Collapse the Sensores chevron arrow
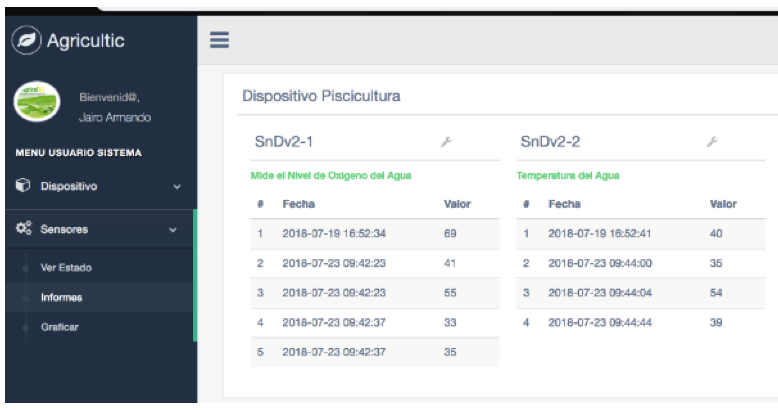 173,230
